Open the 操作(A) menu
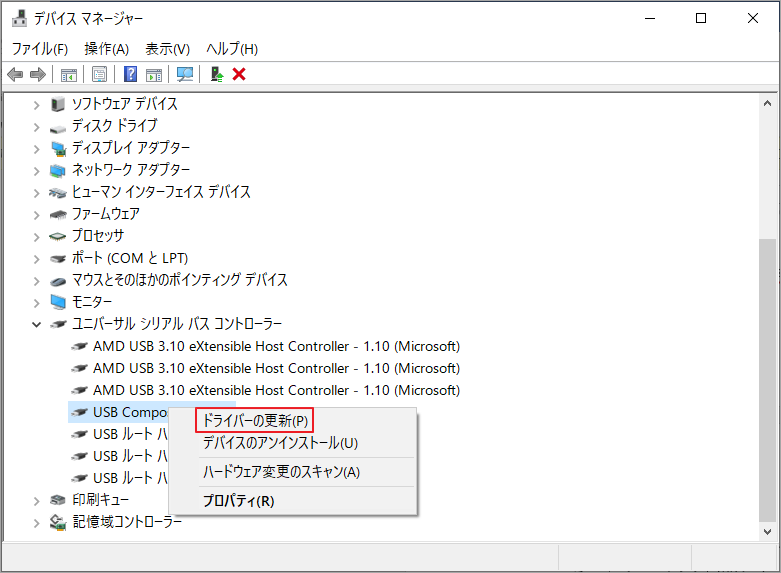This screenshot has height=573, width=781. pos(106,48)
